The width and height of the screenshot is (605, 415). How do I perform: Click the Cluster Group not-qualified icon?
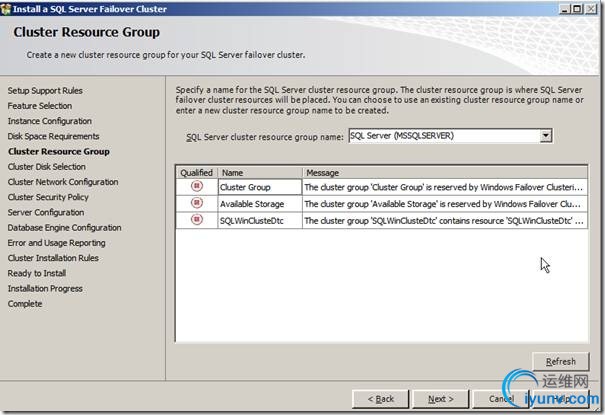[197, 186]
